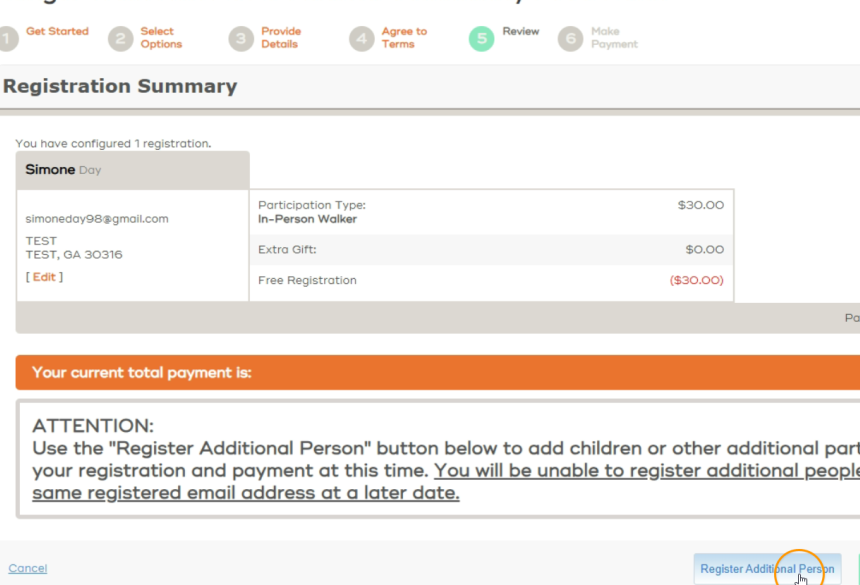Cancel the registration
This screenshot has width=860, height=585.
coord(27,568)
